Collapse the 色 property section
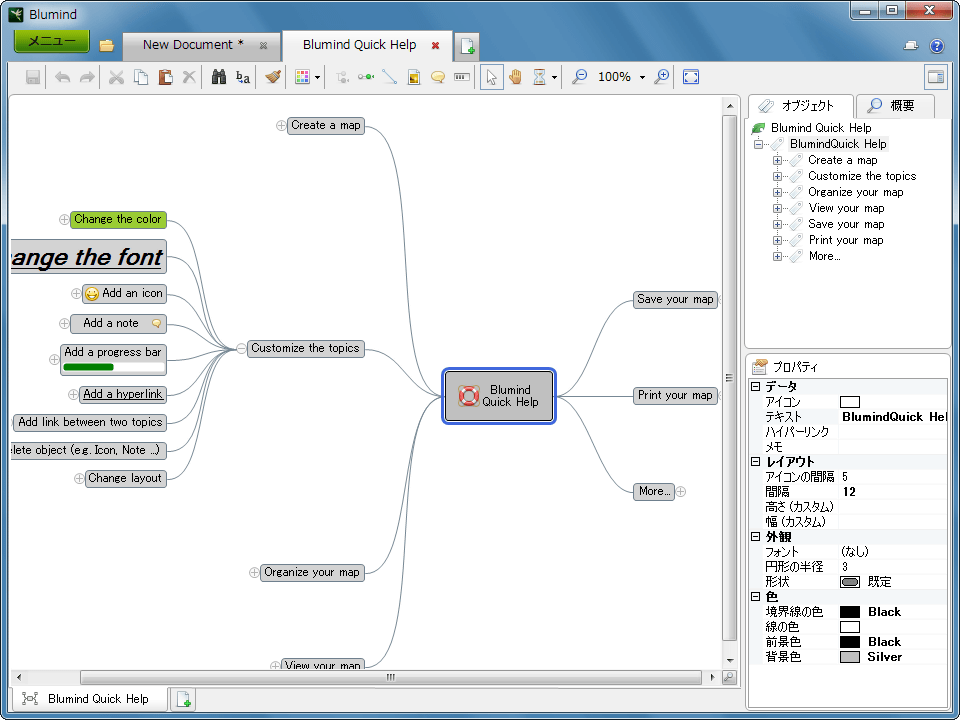Viewport: 960px width, 720px height. (756, 596)
